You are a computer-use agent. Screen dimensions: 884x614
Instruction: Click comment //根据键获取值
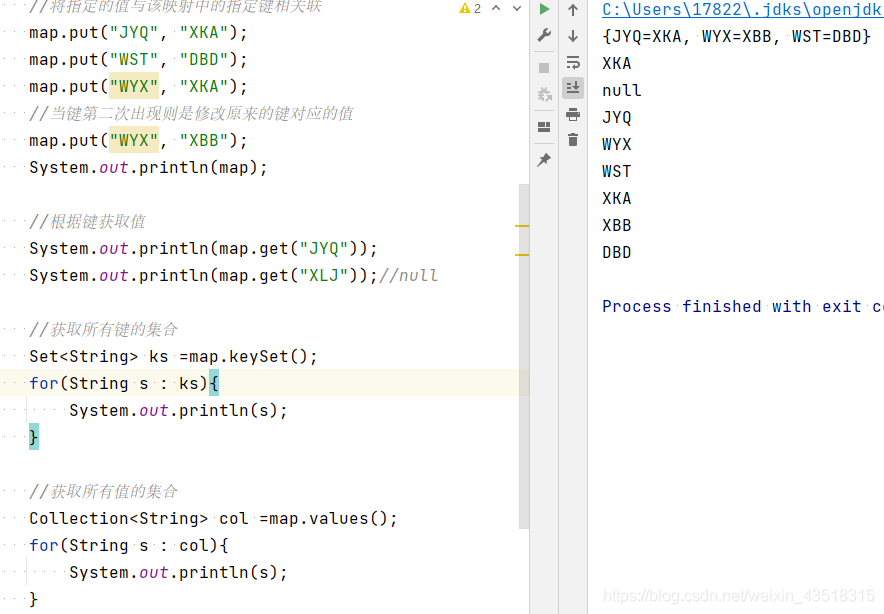tap(87, 222)
